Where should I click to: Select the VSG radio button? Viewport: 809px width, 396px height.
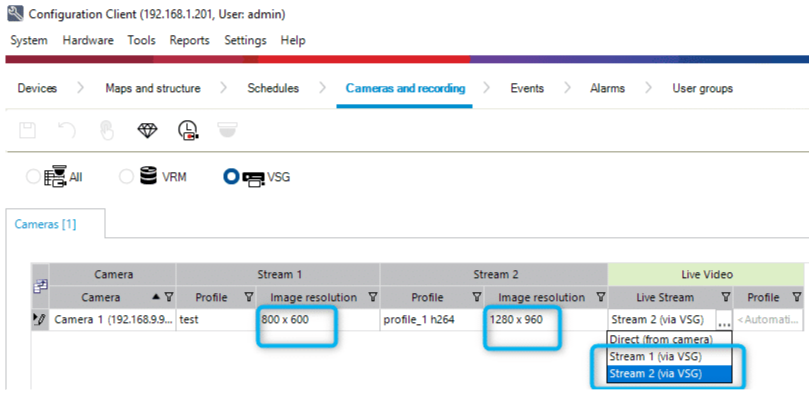pyautogui.click(x=231, y=177)
